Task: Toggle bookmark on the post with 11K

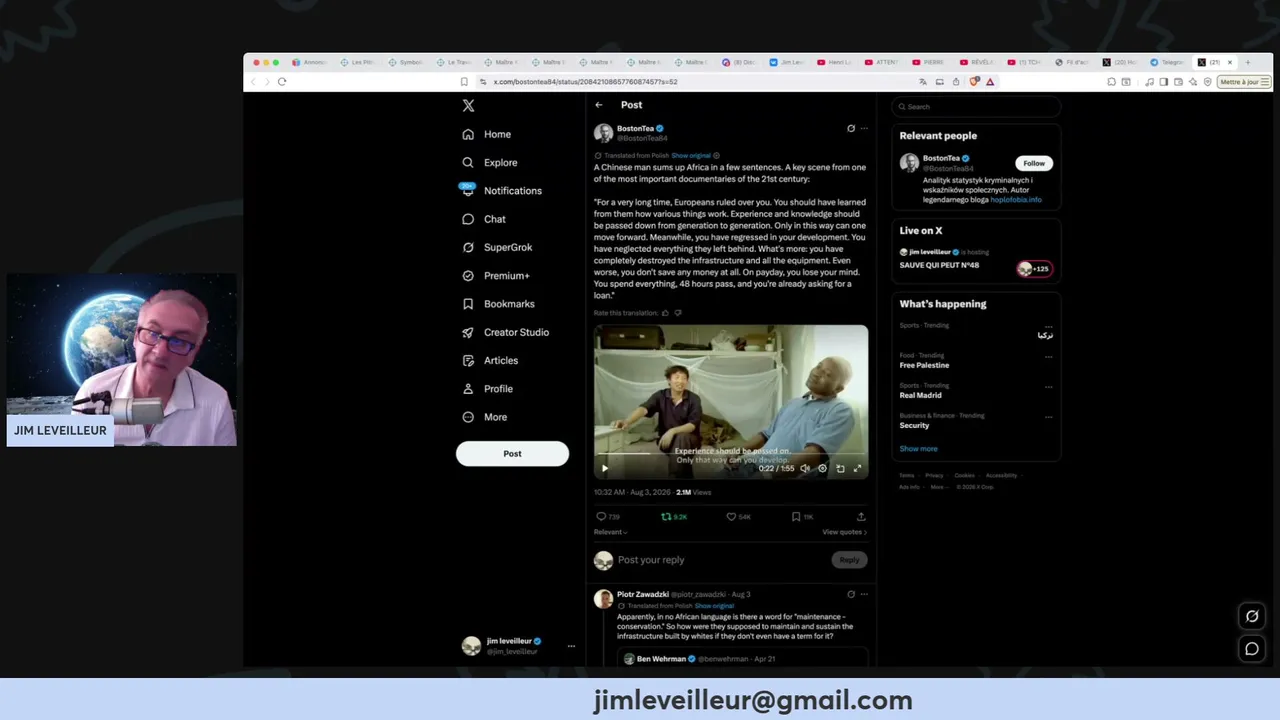Action: click(796, 517)
